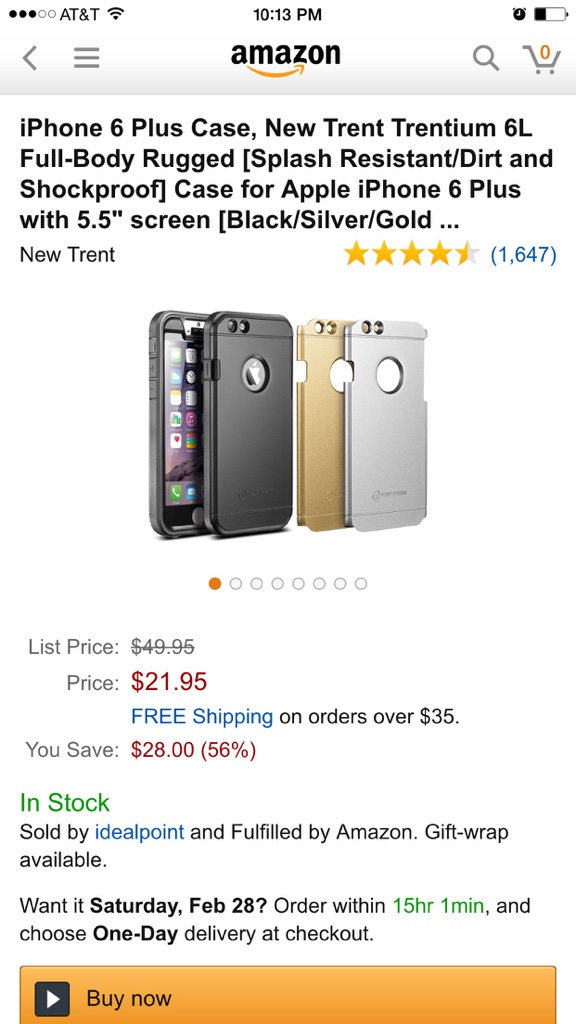Tap the Amazon logo
This screenshot has height=1024, width=576.
tap(285, 59)
